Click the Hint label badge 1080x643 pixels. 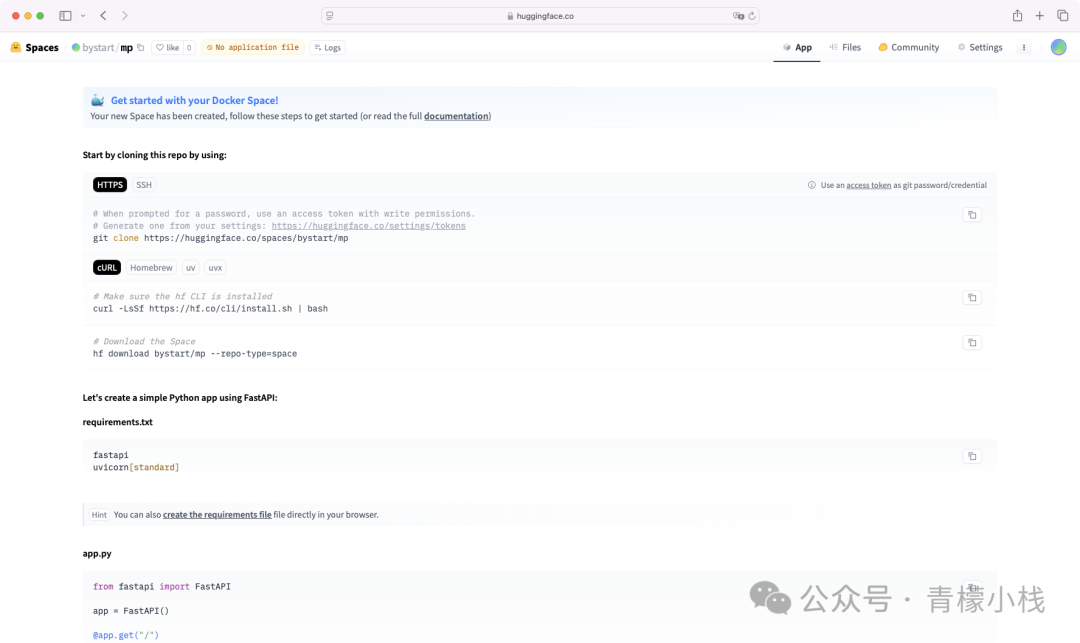pos(99,515)
